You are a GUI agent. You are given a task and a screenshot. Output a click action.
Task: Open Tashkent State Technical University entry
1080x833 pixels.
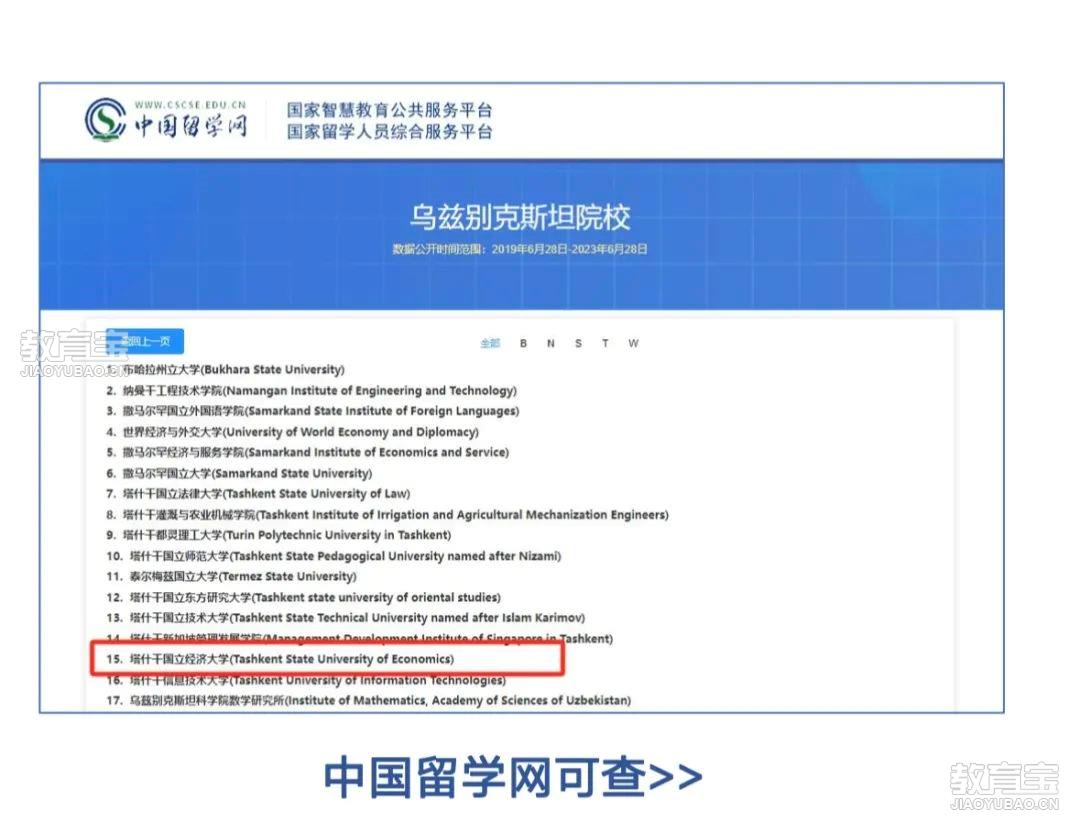point(346,617)
